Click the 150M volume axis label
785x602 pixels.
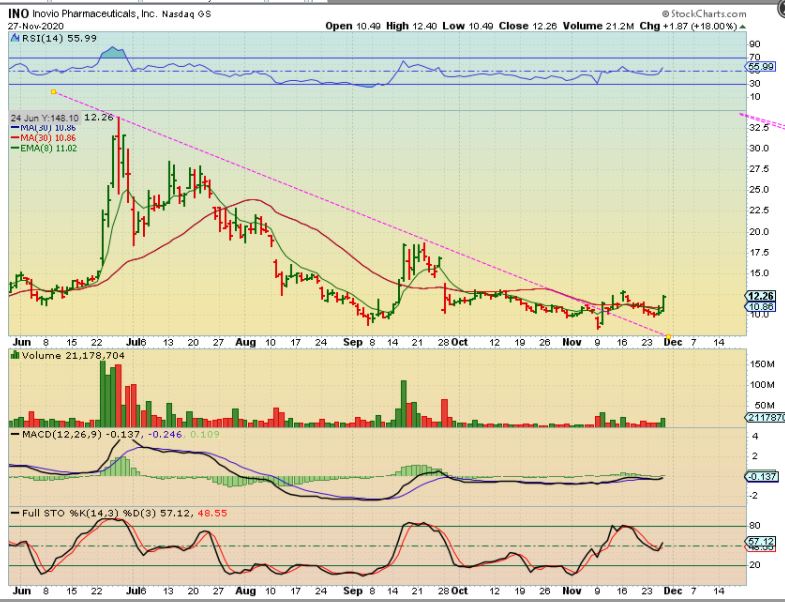[762, 364]
